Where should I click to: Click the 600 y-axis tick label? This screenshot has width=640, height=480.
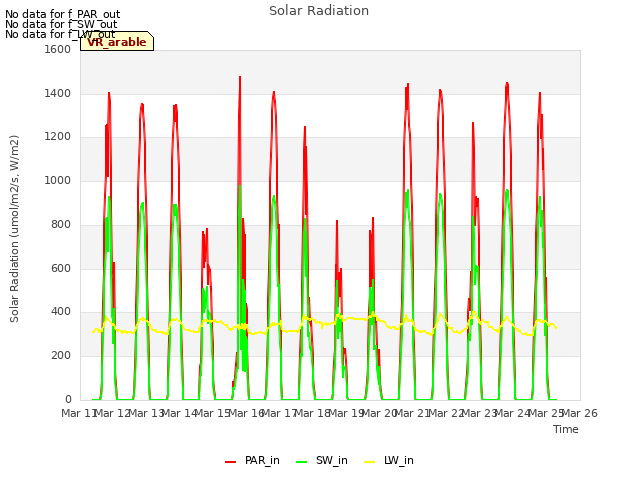pyautogui.click(x=61, y=269)
